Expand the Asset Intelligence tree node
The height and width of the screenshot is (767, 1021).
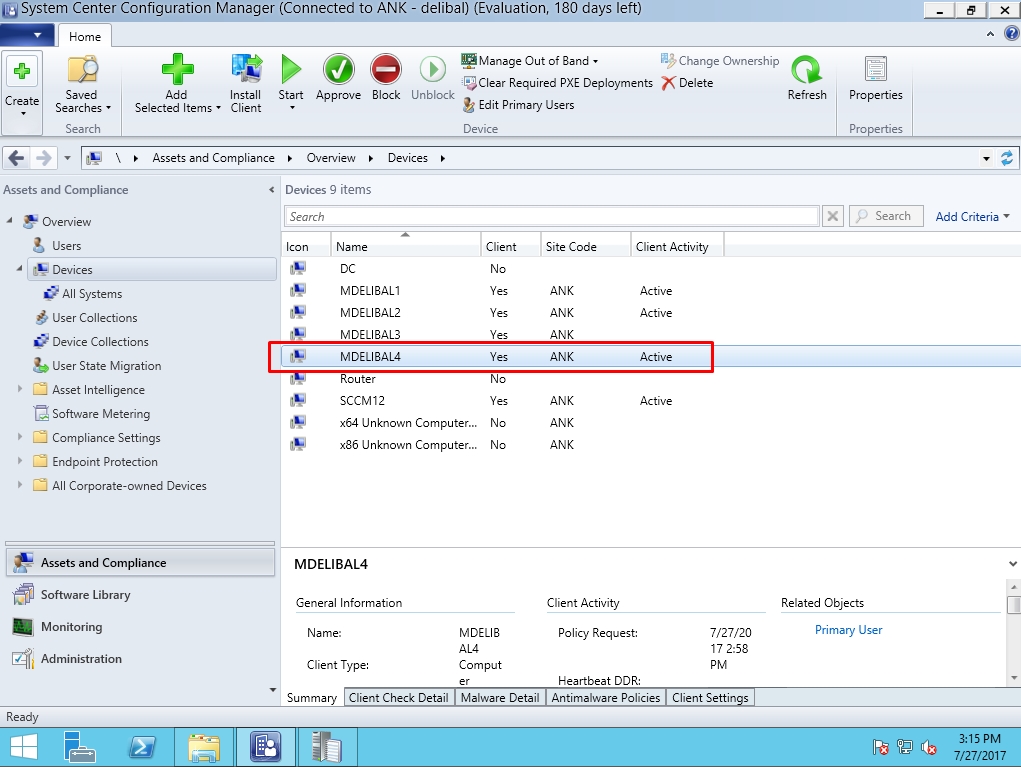click(x=20, y=389)
